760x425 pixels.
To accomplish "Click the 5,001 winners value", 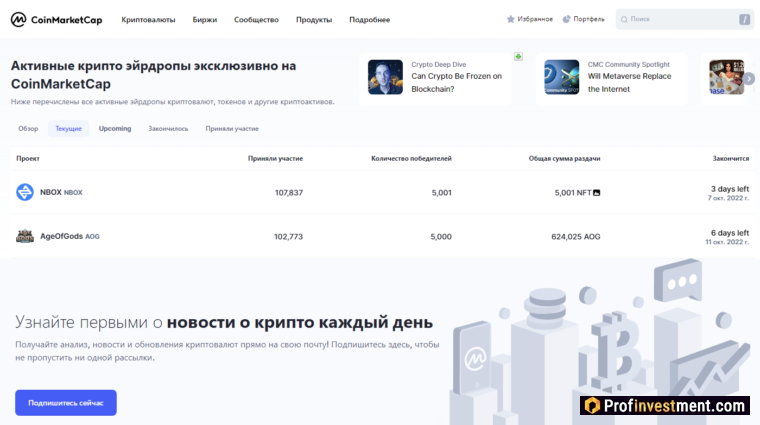I will pyautogui.click(x=442, y=192).
